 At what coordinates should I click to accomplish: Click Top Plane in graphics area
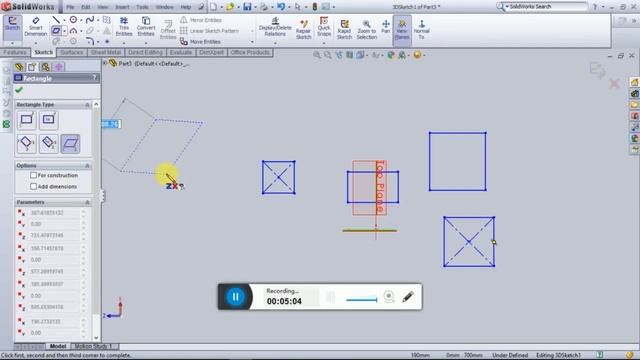380,187
